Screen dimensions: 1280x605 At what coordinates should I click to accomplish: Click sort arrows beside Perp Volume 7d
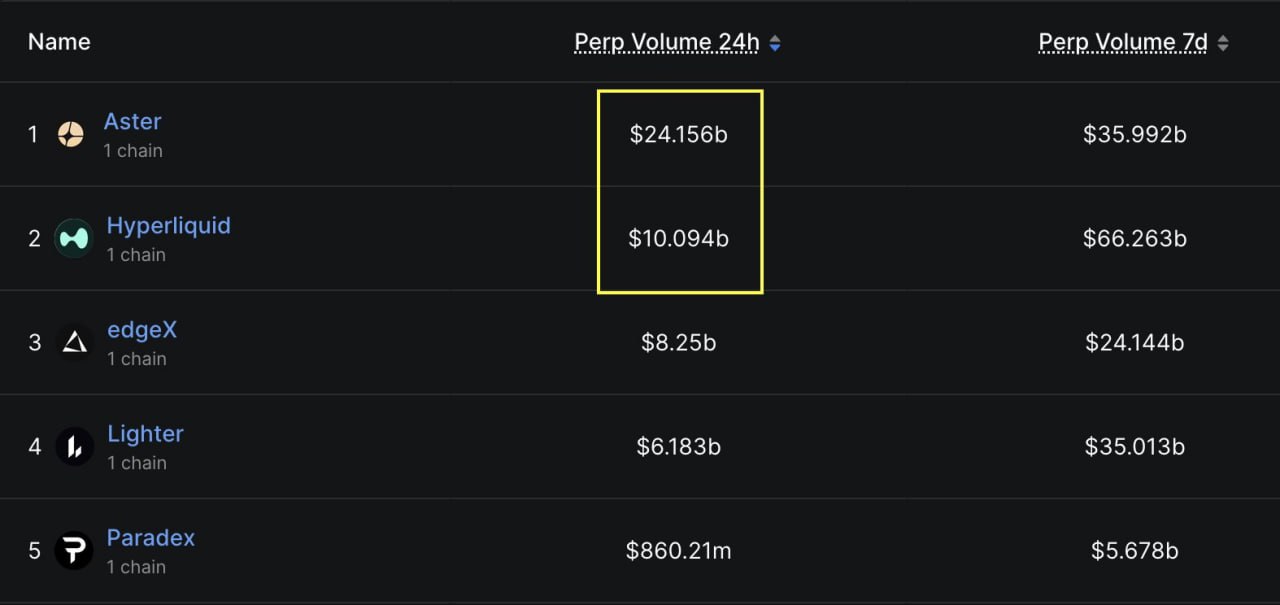click(1223, 43)
